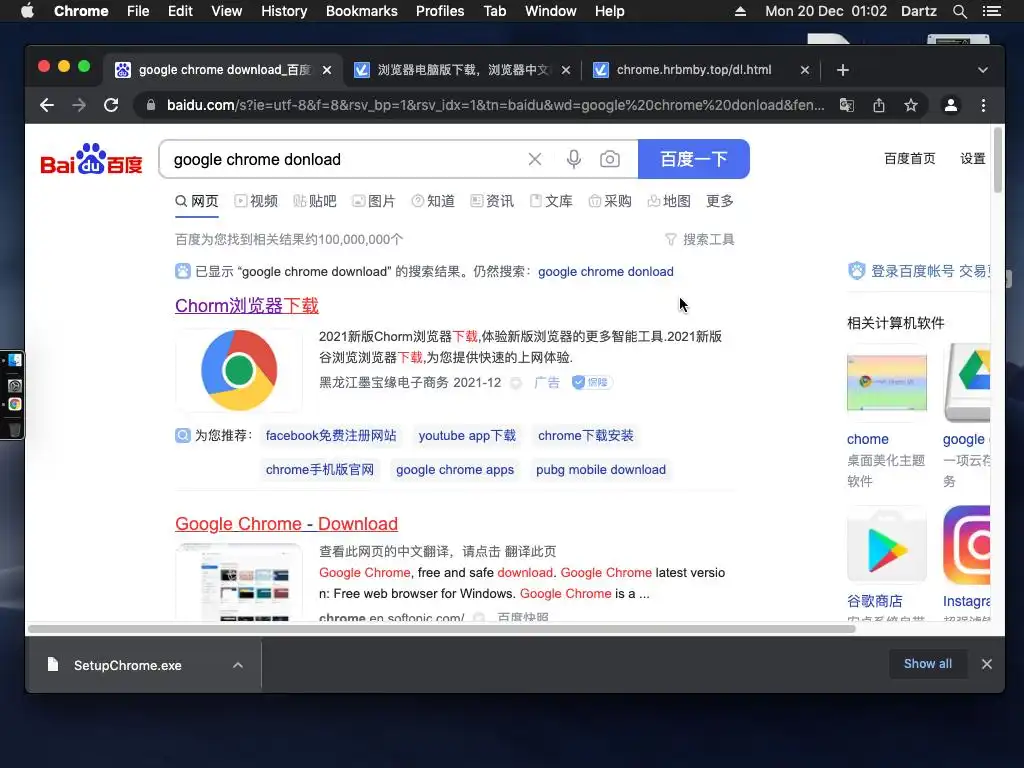Select the 网页 web results tab

(197, 201)
